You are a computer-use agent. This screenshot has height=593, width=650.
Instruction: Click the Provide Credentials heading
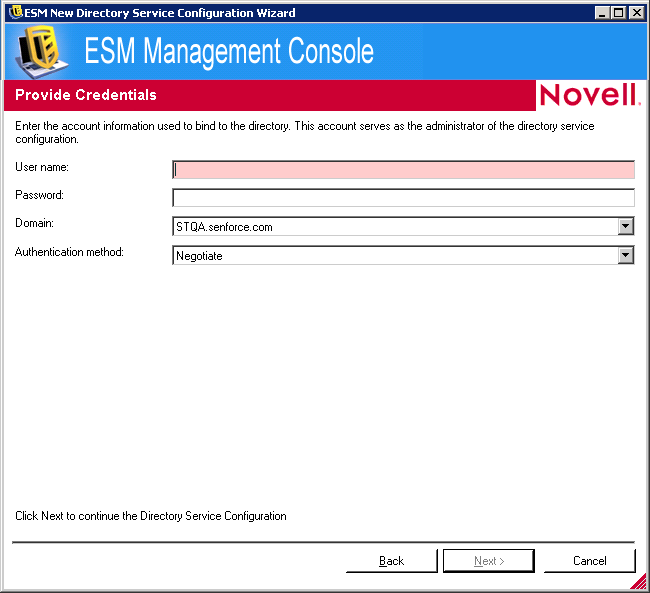86,95
